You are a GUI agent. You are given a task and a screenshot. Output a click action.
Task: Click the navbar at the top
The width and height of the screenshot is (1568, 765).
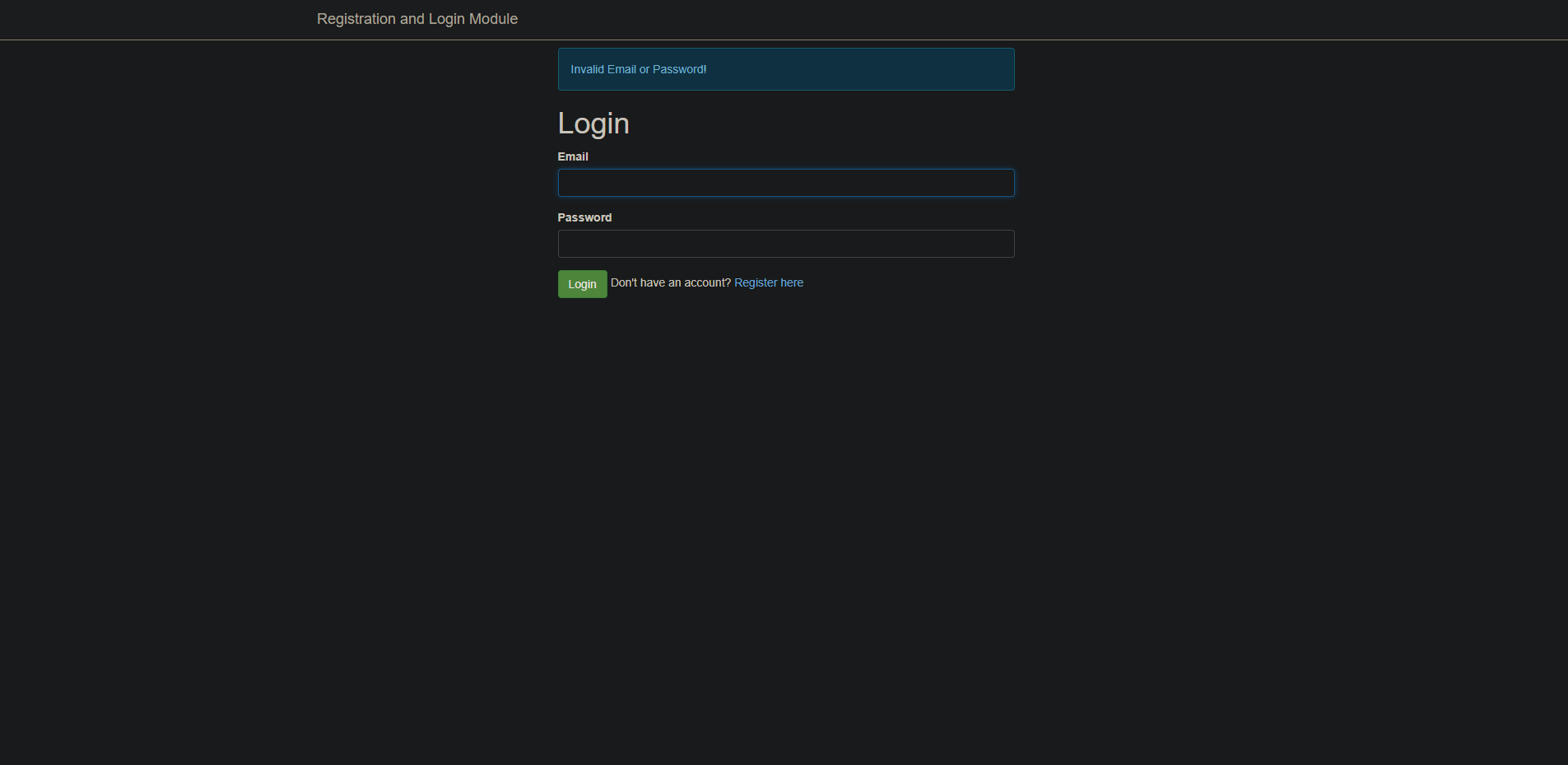(782, 18)
